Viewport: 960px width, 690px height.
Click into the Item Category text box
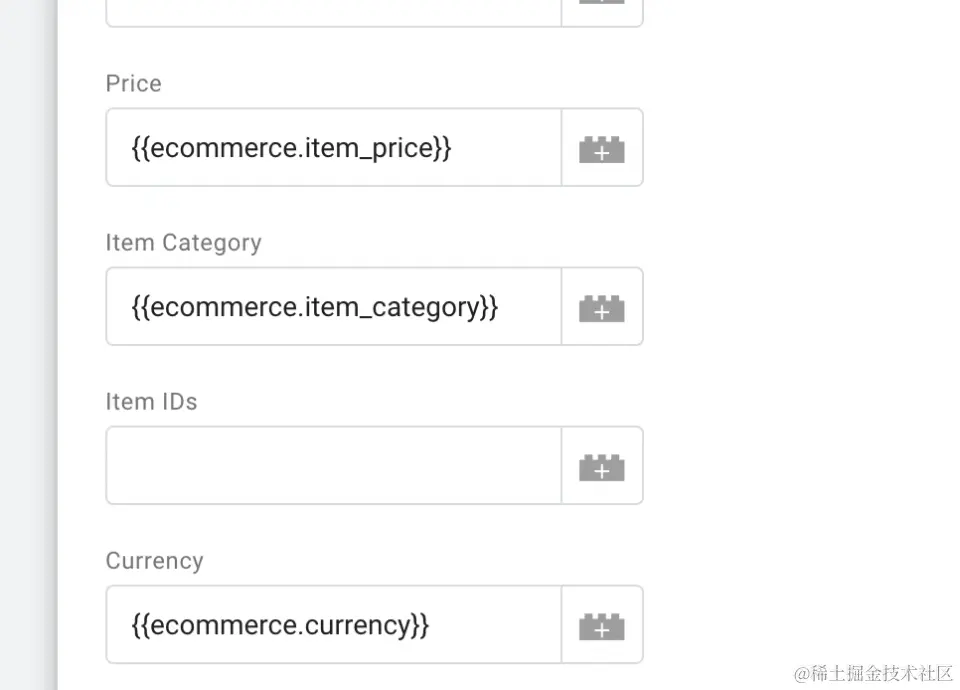click(333, 307)
